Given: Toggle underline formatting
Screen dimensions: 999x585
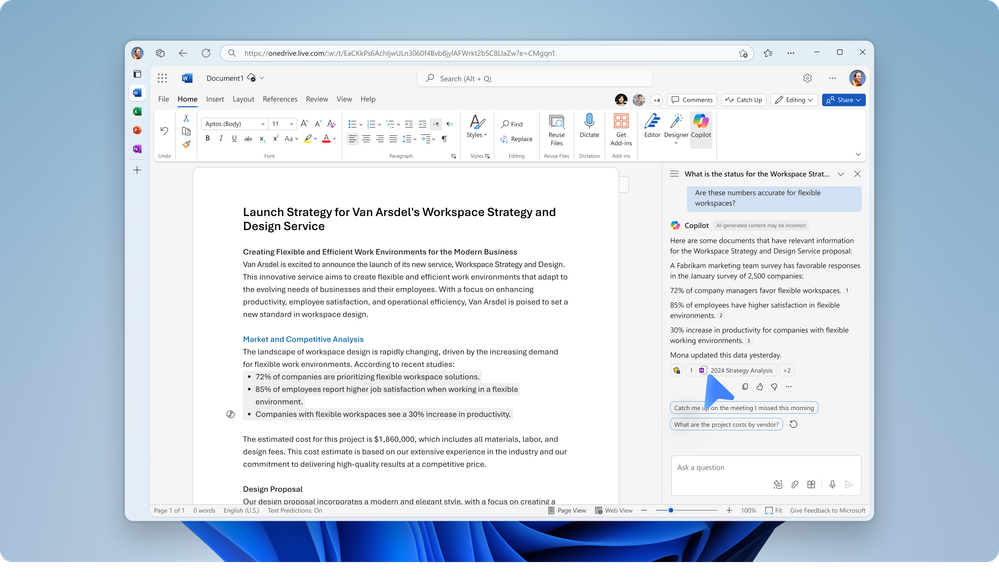Looking at the screenshot, I should pyautogui.click(x=234, y=138).
